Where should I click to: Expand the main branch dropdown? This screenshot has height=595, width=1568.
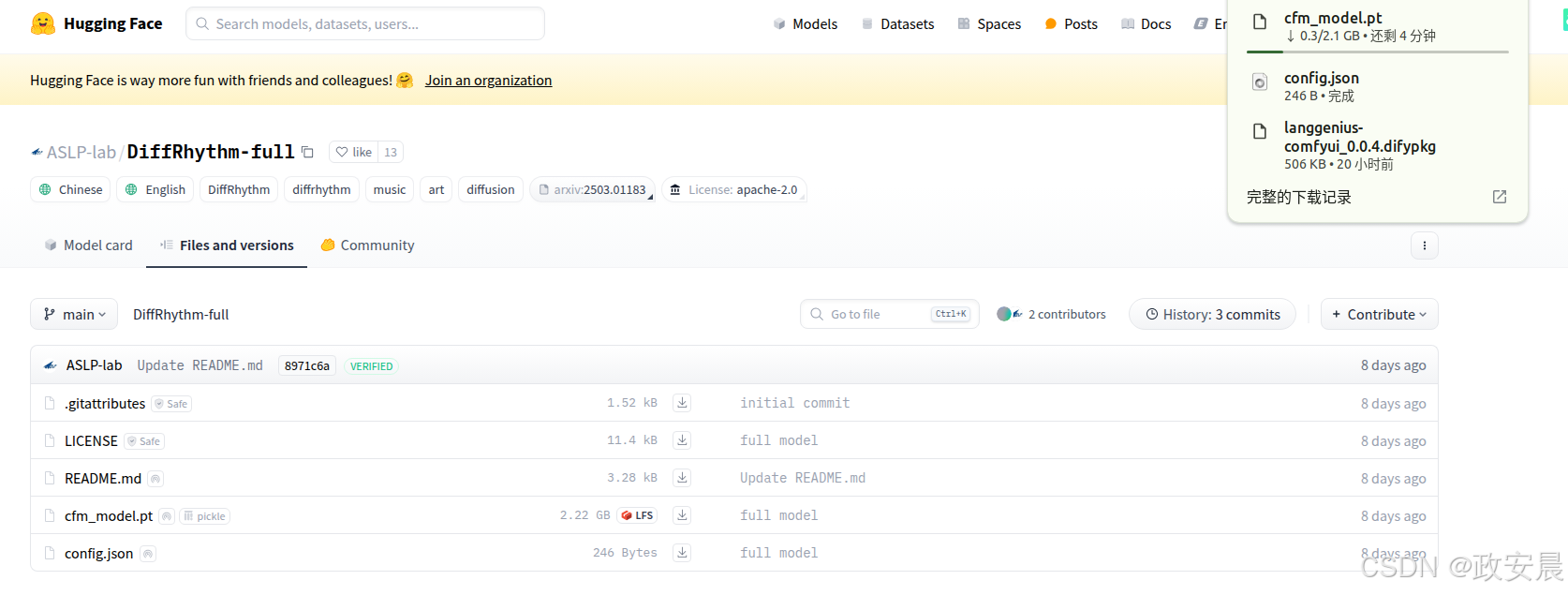74,314
